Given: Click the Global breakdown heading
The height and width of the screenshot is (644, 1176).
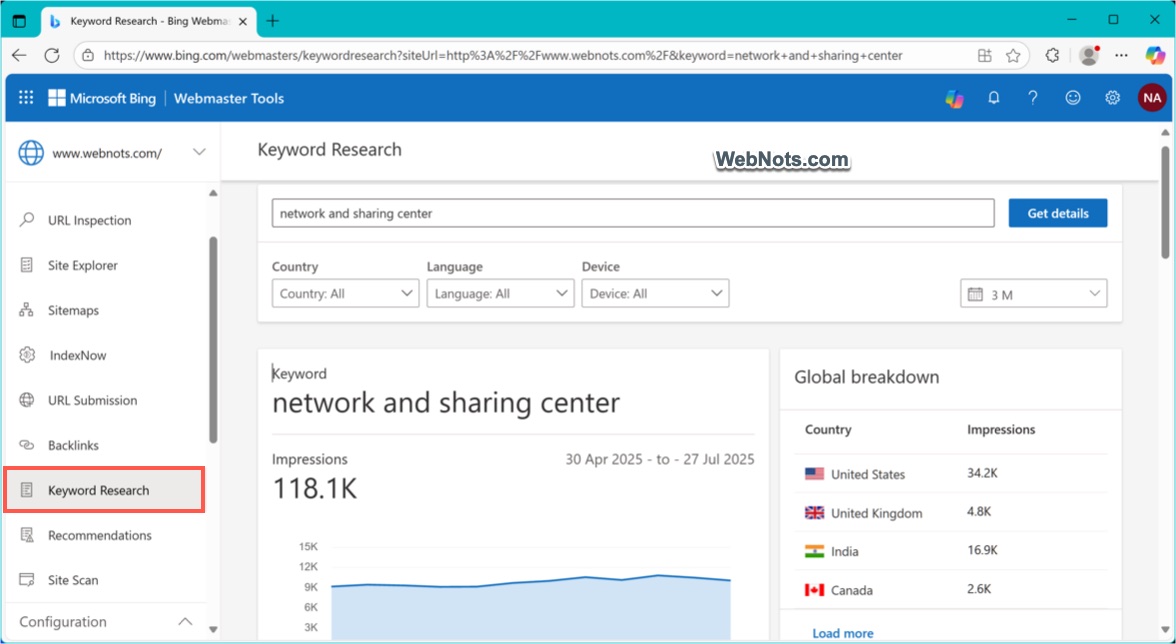Looking at the screenshot, I should pos(867,377).
